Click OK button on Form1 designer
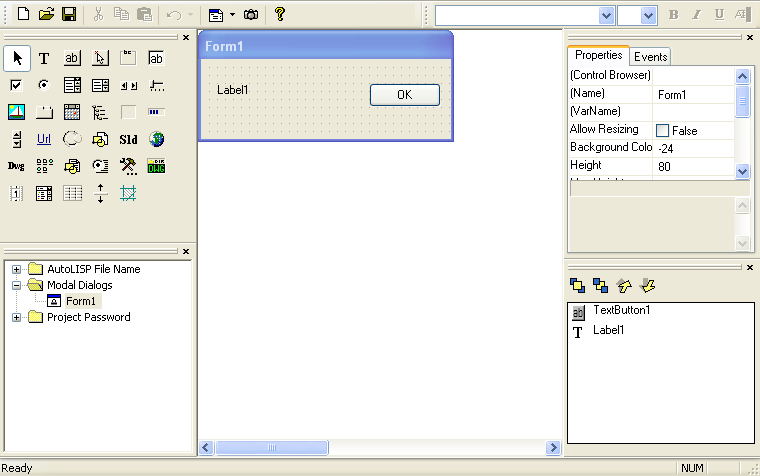 click(405, 95)
